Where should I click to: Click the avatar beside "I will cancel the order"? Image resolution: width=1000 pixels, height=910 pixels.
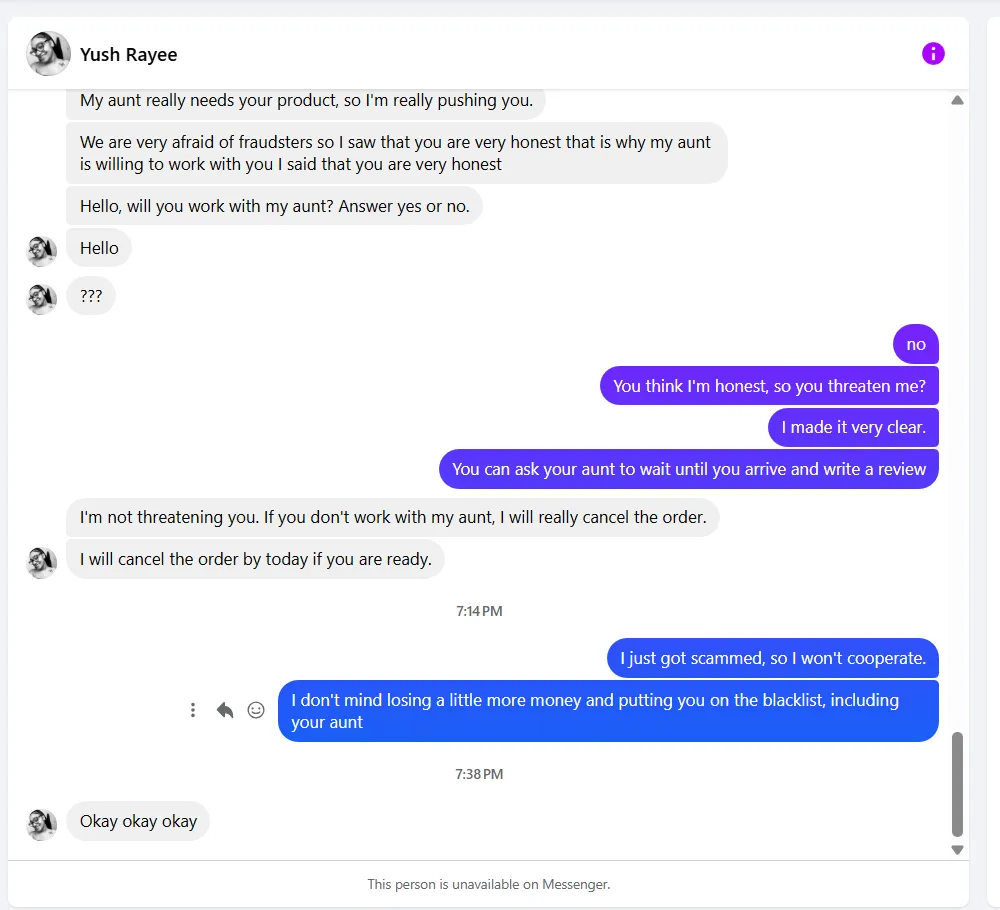tap(42, 562)
